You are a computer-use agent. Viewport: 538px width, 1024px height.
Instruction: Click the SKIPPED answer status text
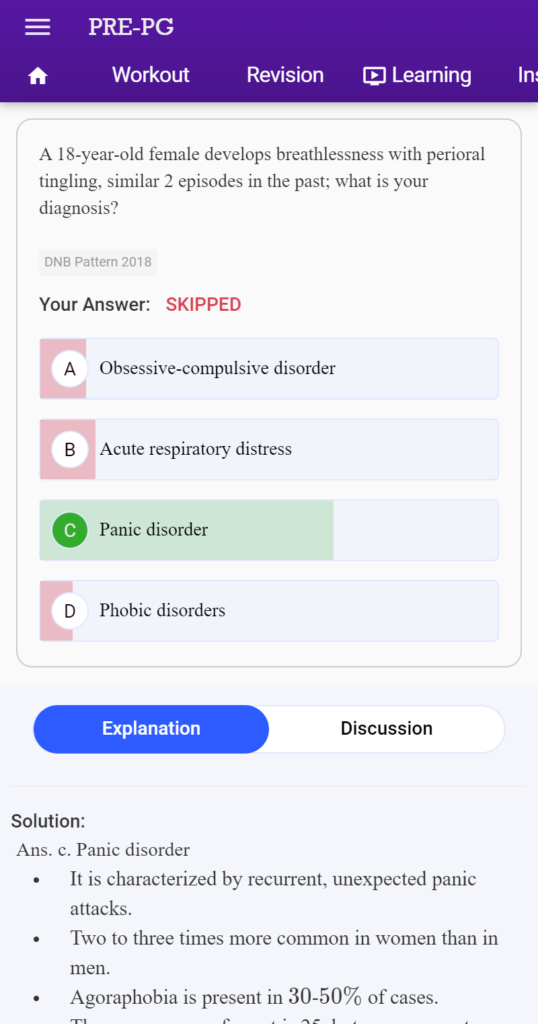coord(203,304)
